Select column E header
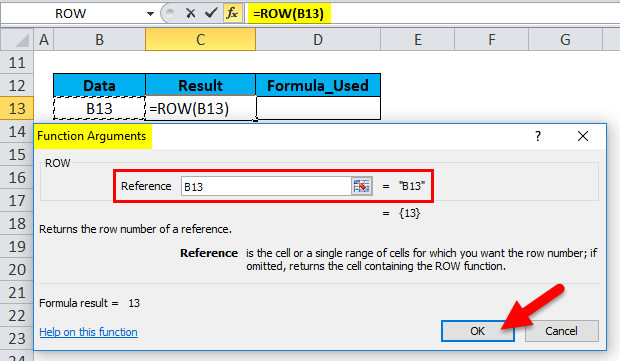The width and height of the screenshot is (620, 361). point(418,40)
